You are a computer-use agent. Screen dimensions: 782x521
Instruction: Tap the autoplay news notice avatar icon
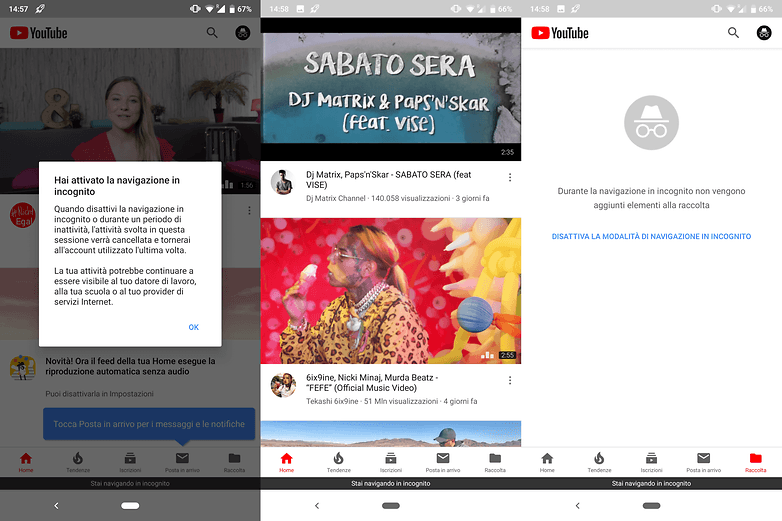pyautogui.click(x=22, y=367)
